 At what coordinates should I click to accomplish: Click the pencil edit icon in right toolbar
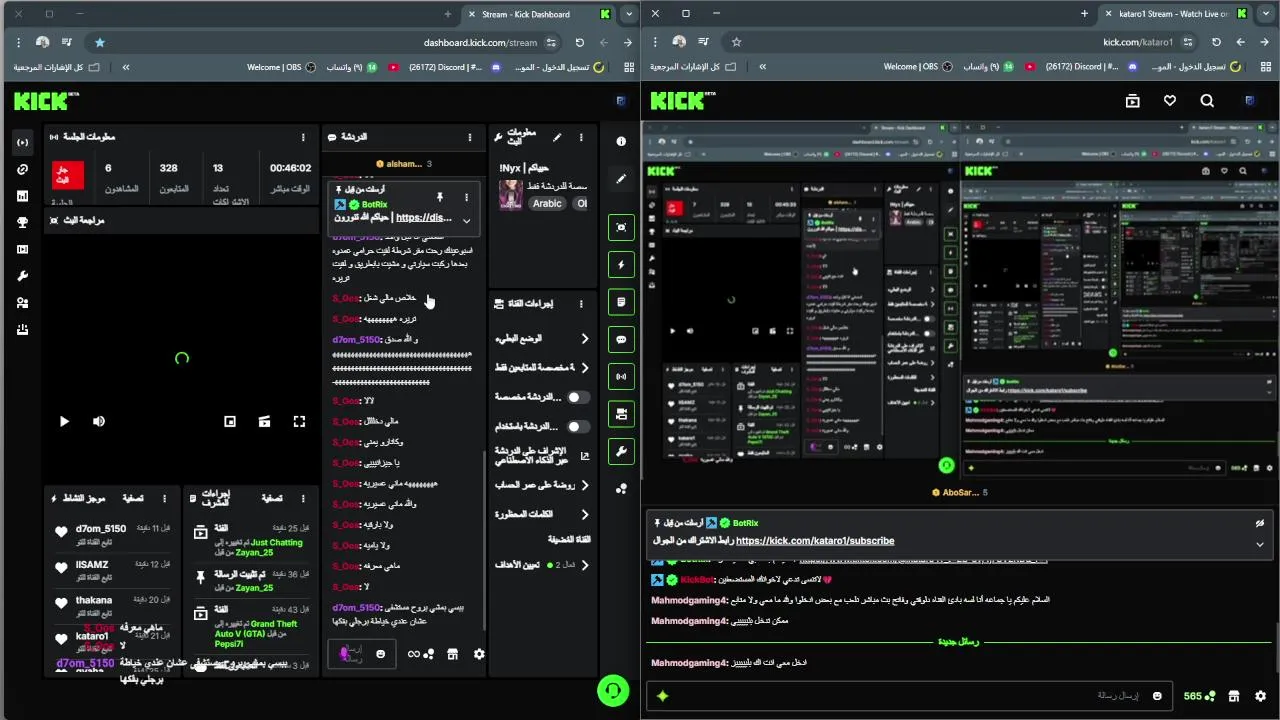point(621,179)
